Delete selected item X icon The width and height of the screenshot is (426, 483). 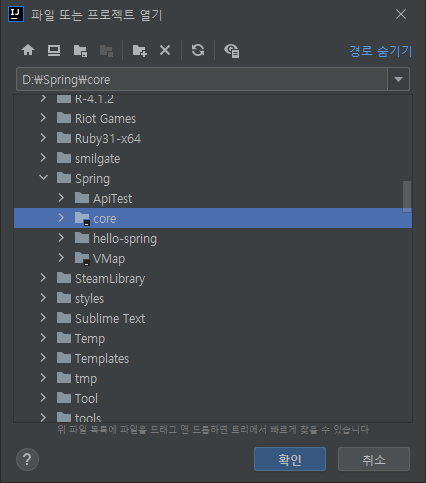point(165,50)
